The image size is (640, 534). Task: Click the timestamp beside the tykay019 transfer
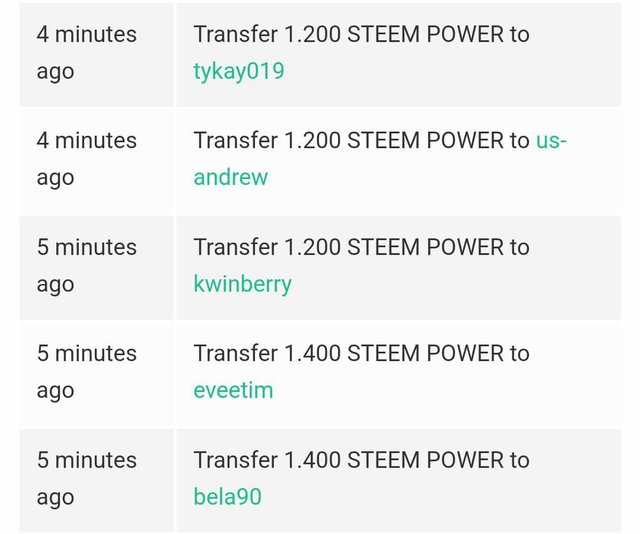[x=87, y=52]
